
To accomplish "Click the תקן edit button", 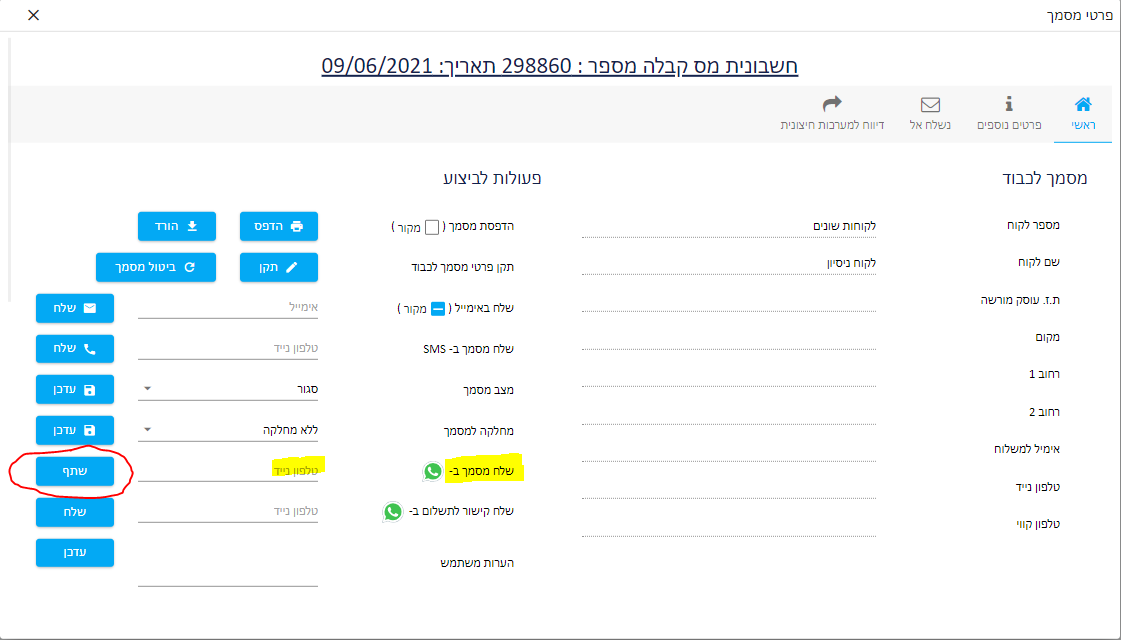I will (279, 267).
